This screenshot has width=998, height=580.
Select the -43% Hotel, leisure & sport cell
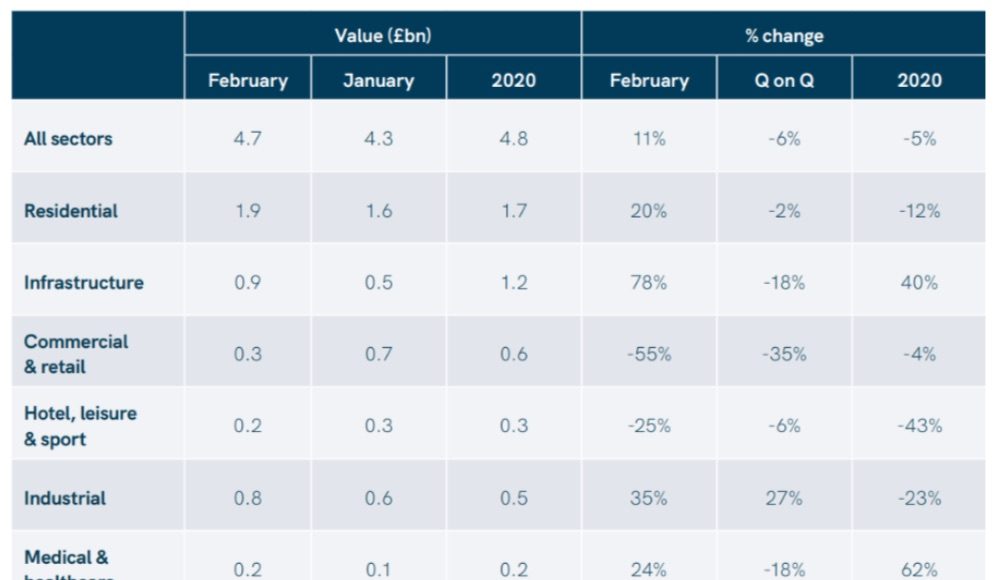pos(918,426)
